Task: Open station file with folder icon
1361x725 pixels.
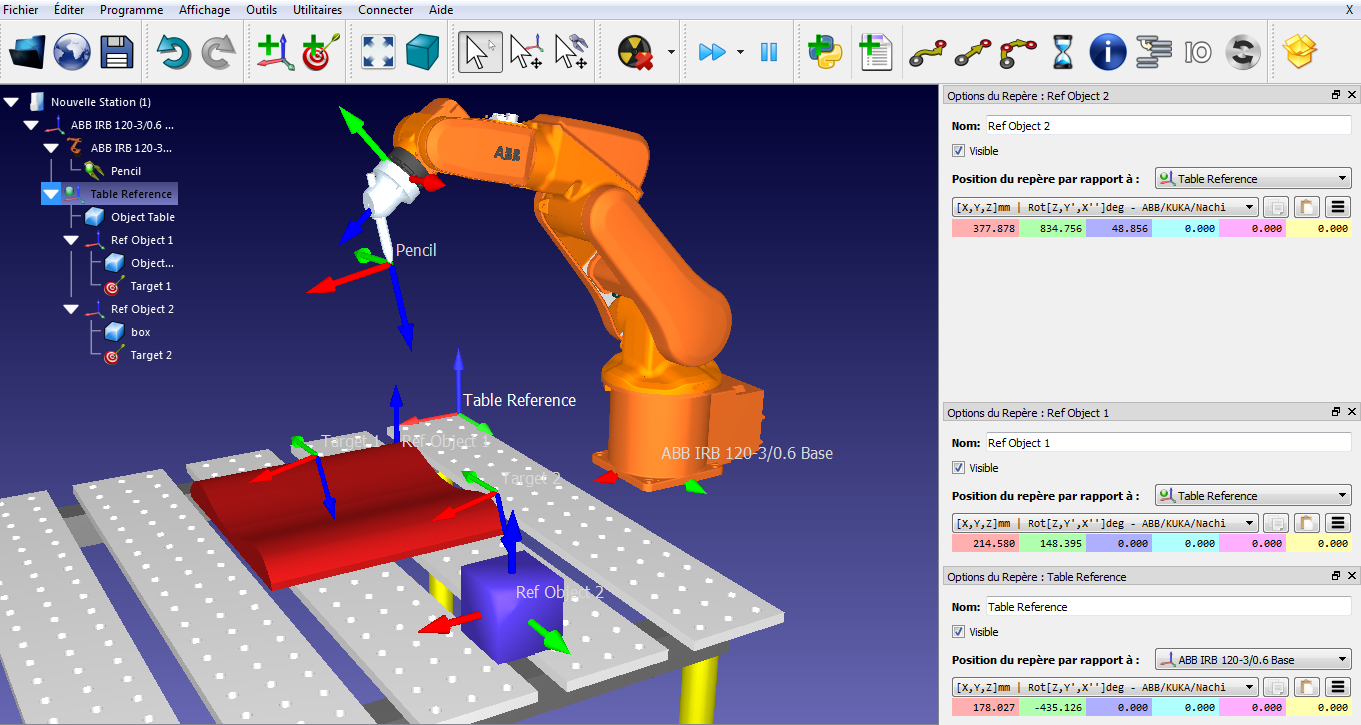Action: [x=27, y=51]
